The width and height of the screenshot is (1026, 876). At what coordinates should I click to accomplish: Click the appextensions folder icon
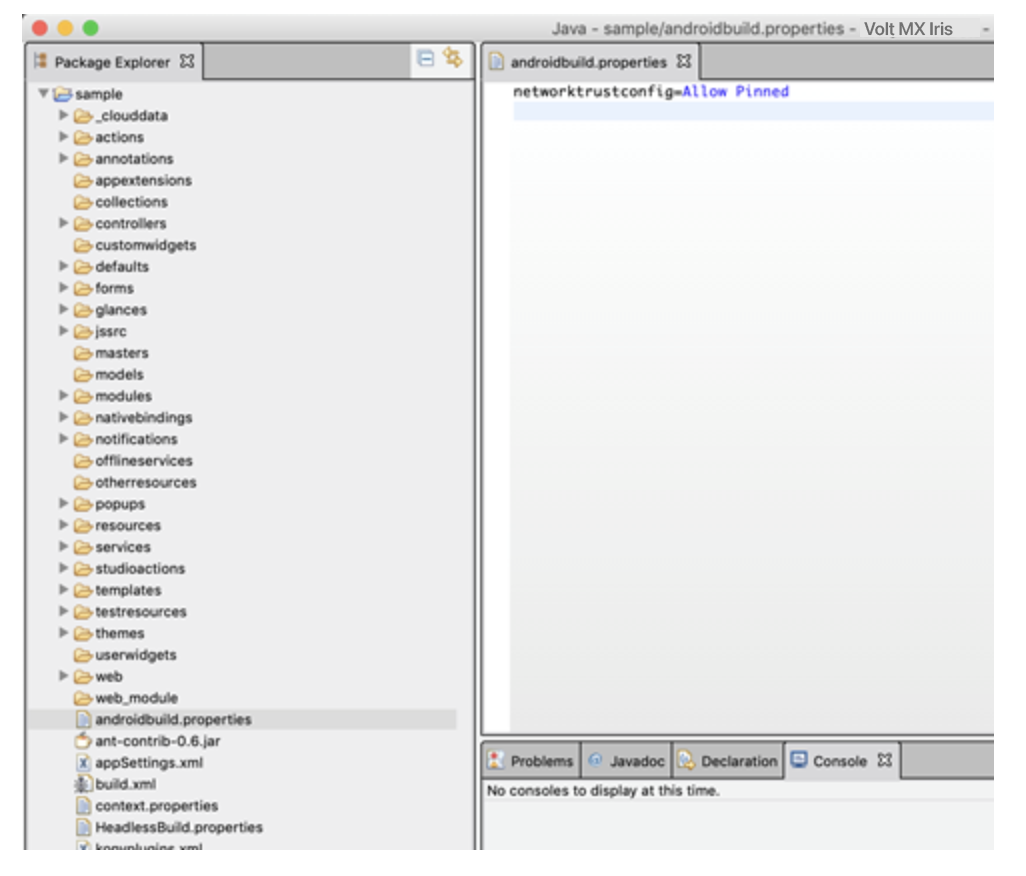point(83,181)
